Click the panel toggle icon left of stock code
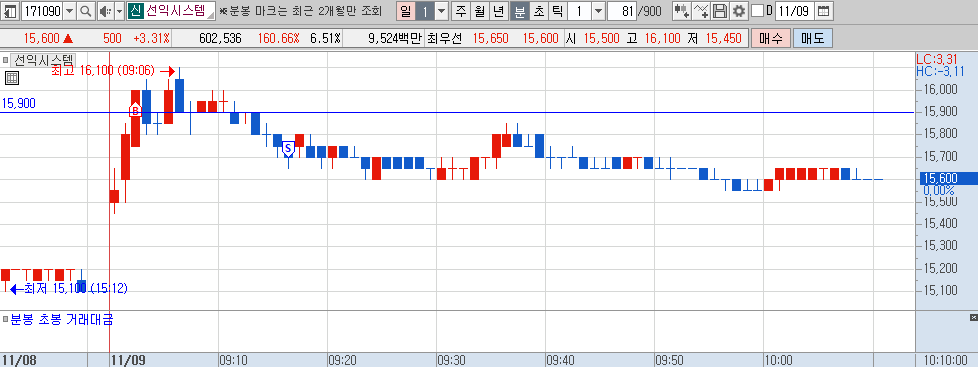Viewport: 978px width, 367px height. click(11, 11)
